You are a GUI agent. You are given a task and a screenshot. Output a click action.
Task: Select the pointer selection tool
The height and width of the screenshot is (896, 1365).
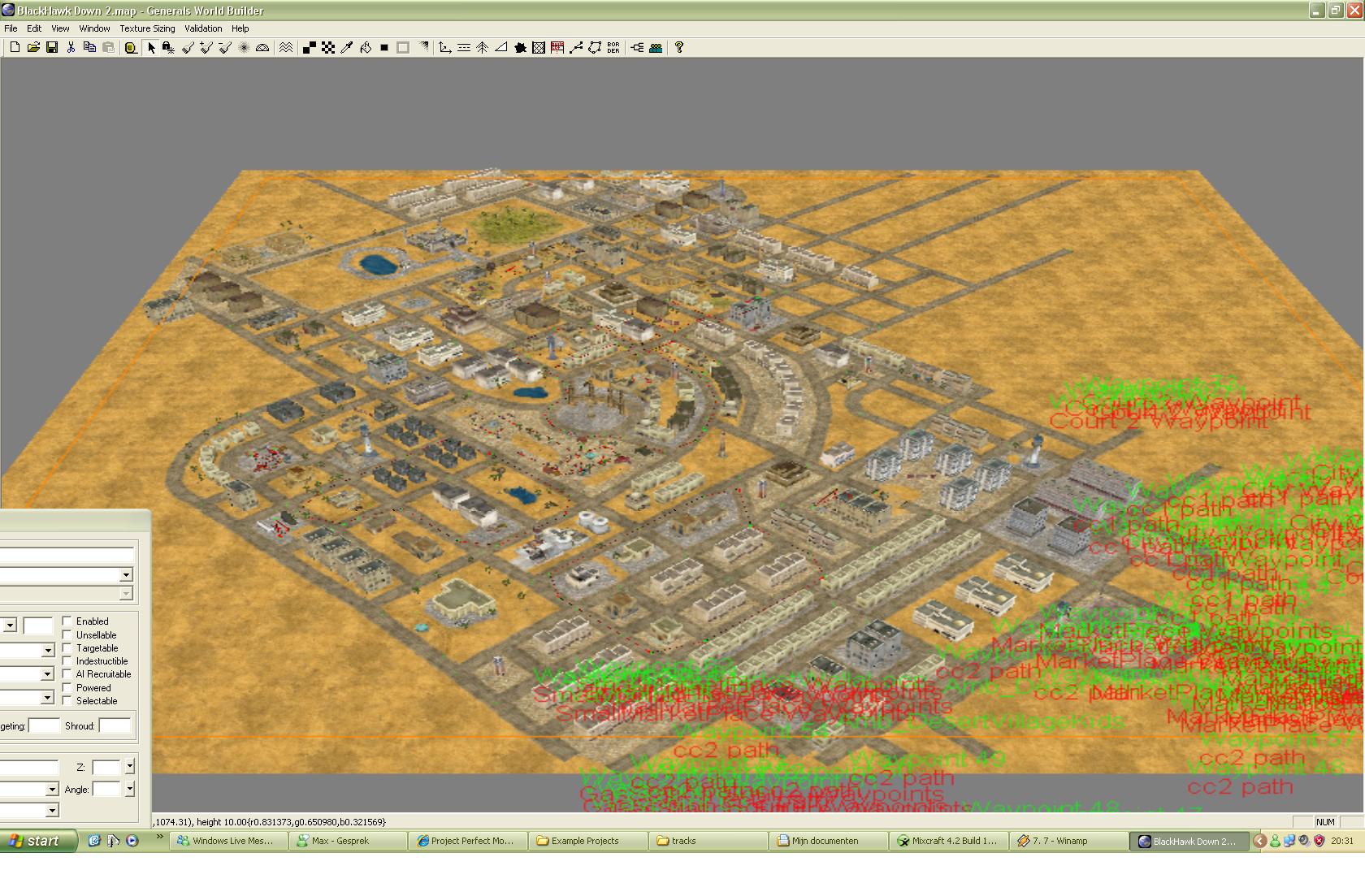pos(151,48)
